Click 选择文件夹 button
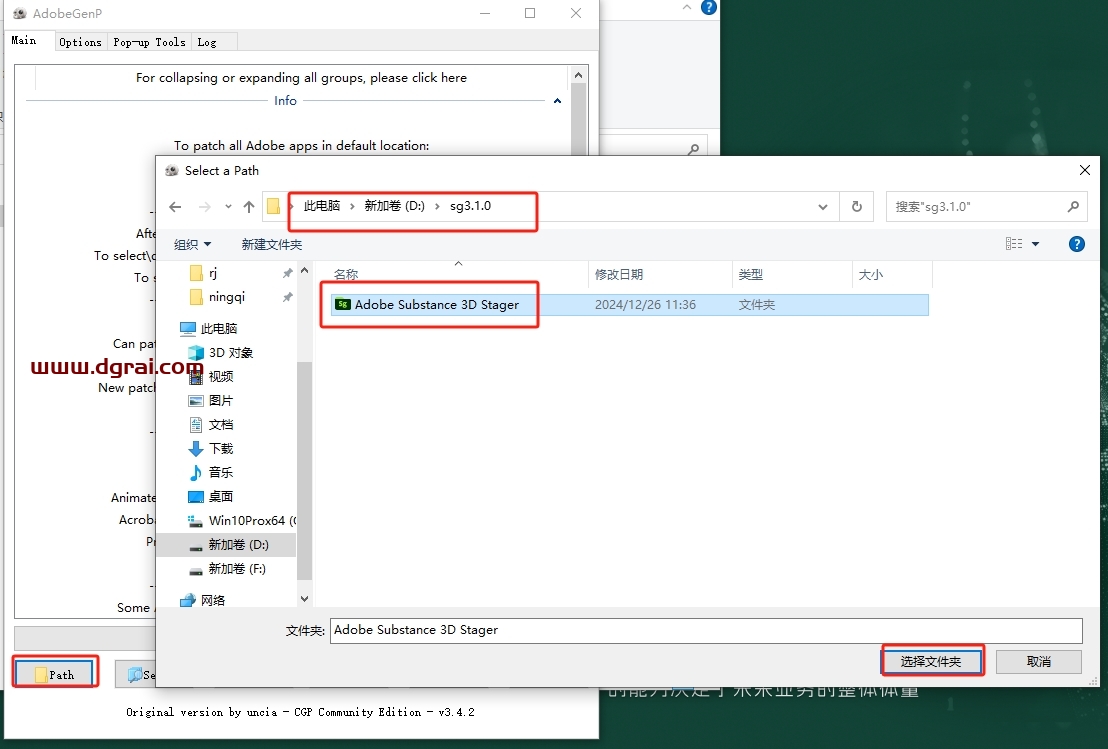This screenshot has width=1108, height=749. (931, 661)
